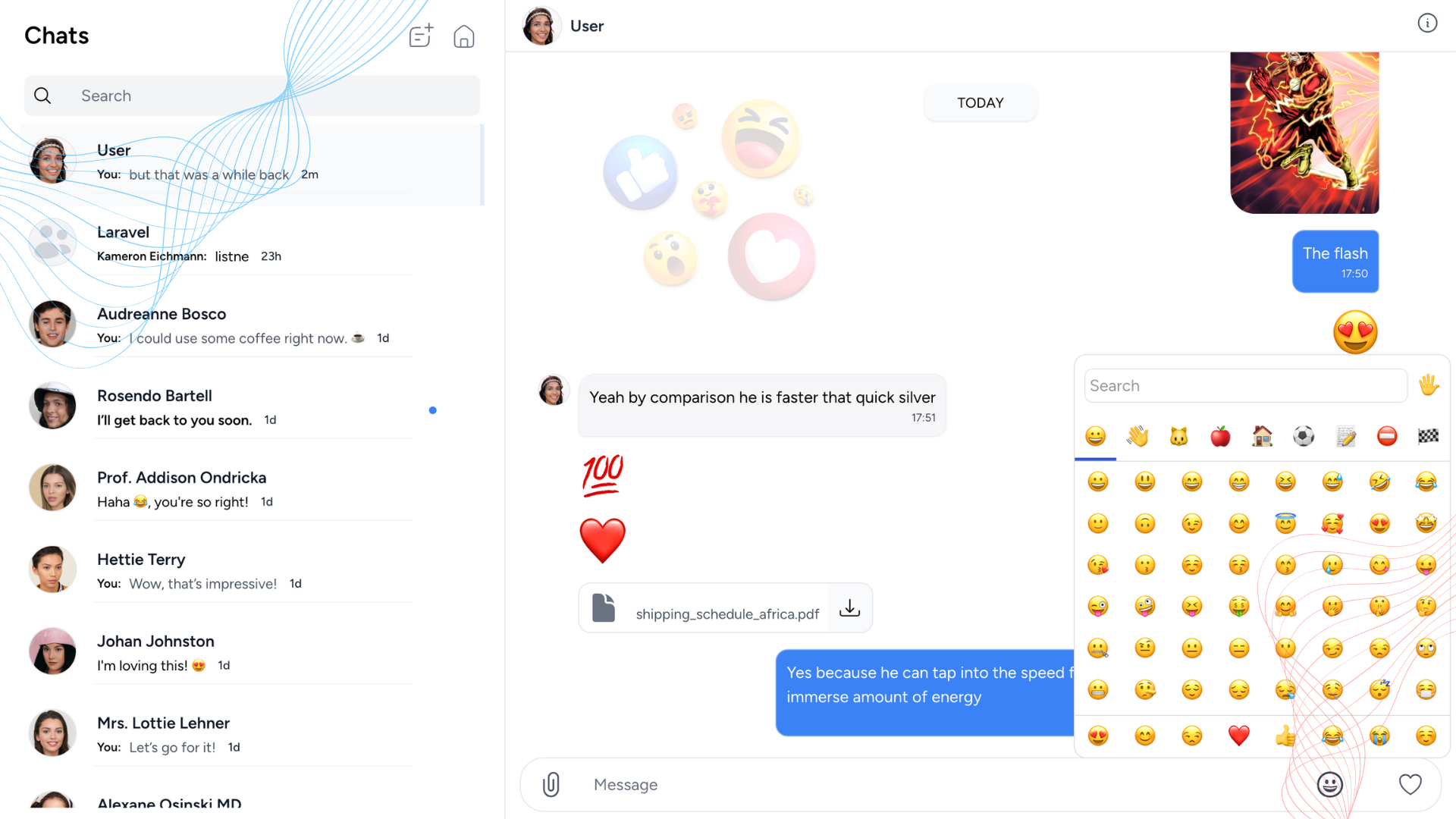
Task: Click the attachment paperclip icon
Action: pos(552,783)
